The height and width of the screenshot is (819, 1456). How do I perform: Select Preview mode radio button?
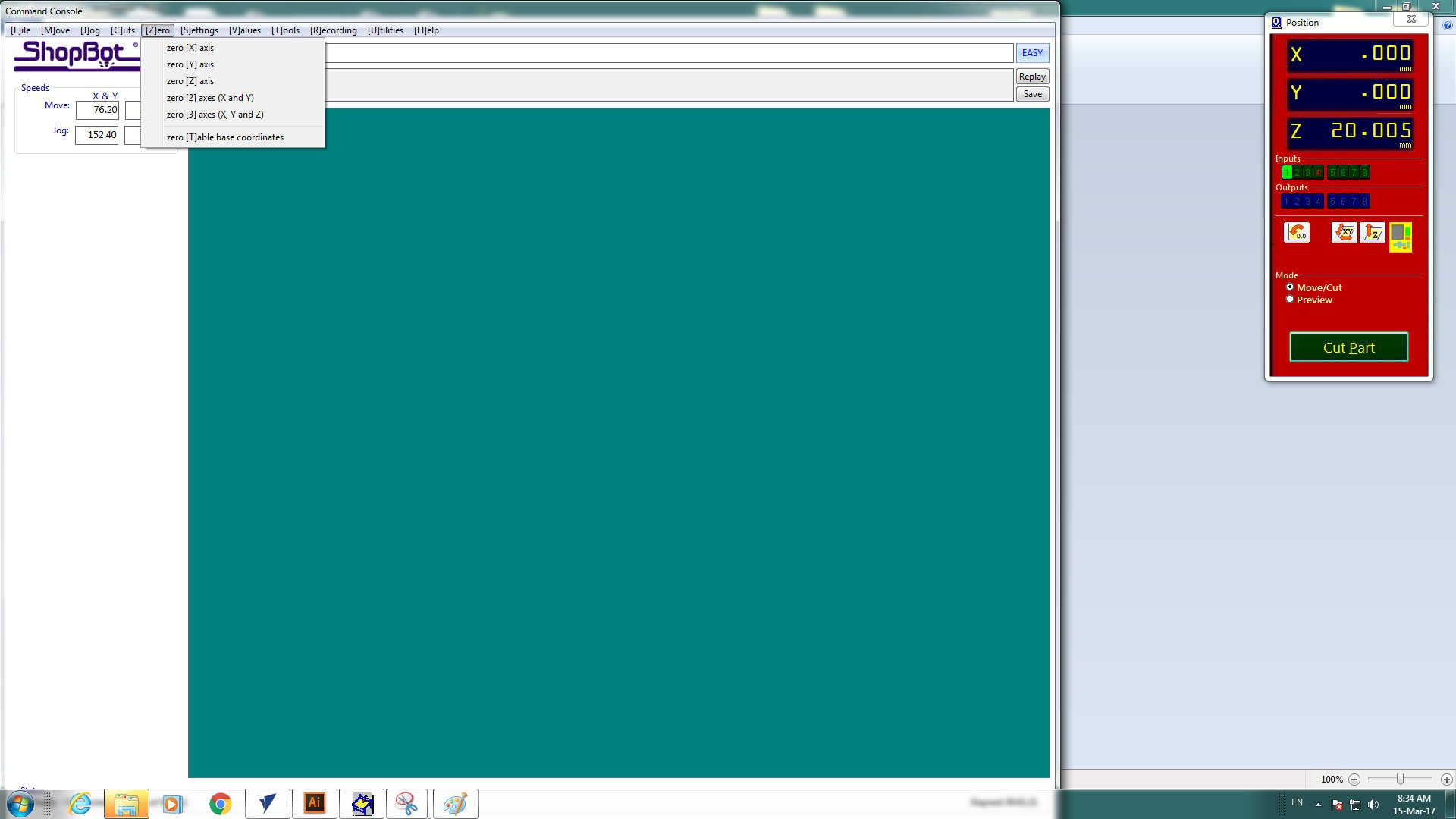(1290, 300)
